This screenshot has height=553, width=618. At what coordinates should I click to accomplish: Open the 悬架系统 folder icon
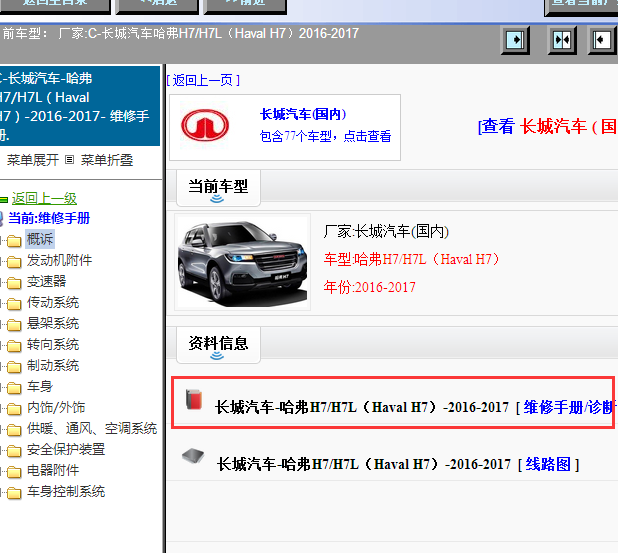14,324
